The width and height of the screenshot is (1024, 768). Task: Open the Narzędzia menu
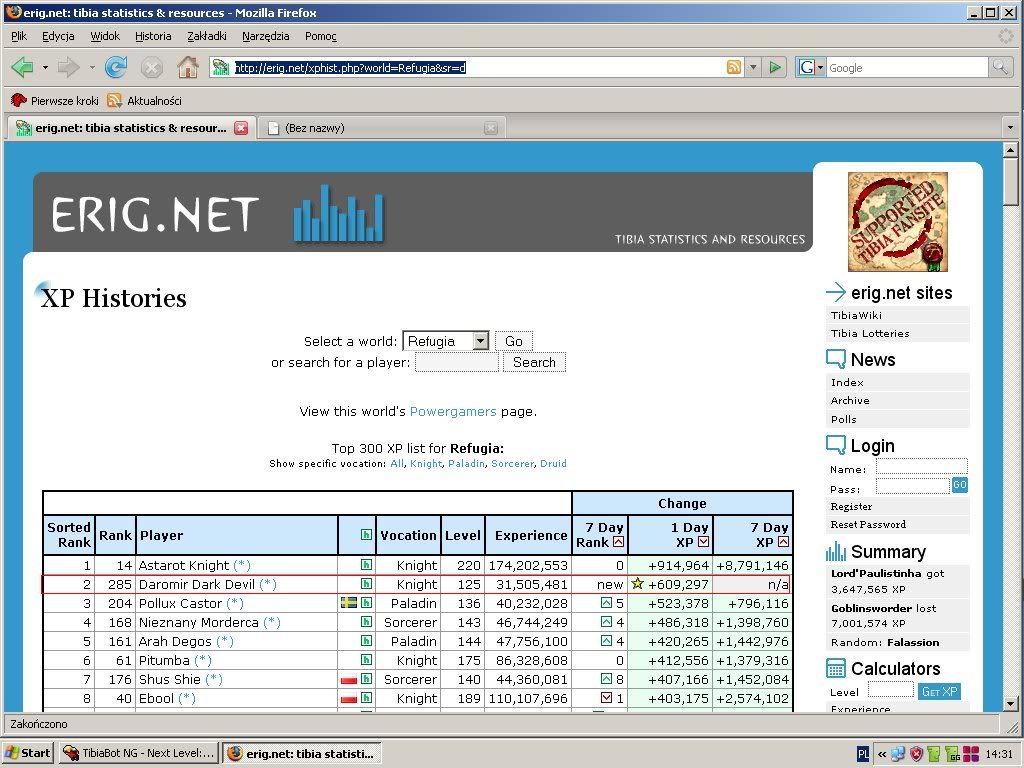[x=265, y=36]
